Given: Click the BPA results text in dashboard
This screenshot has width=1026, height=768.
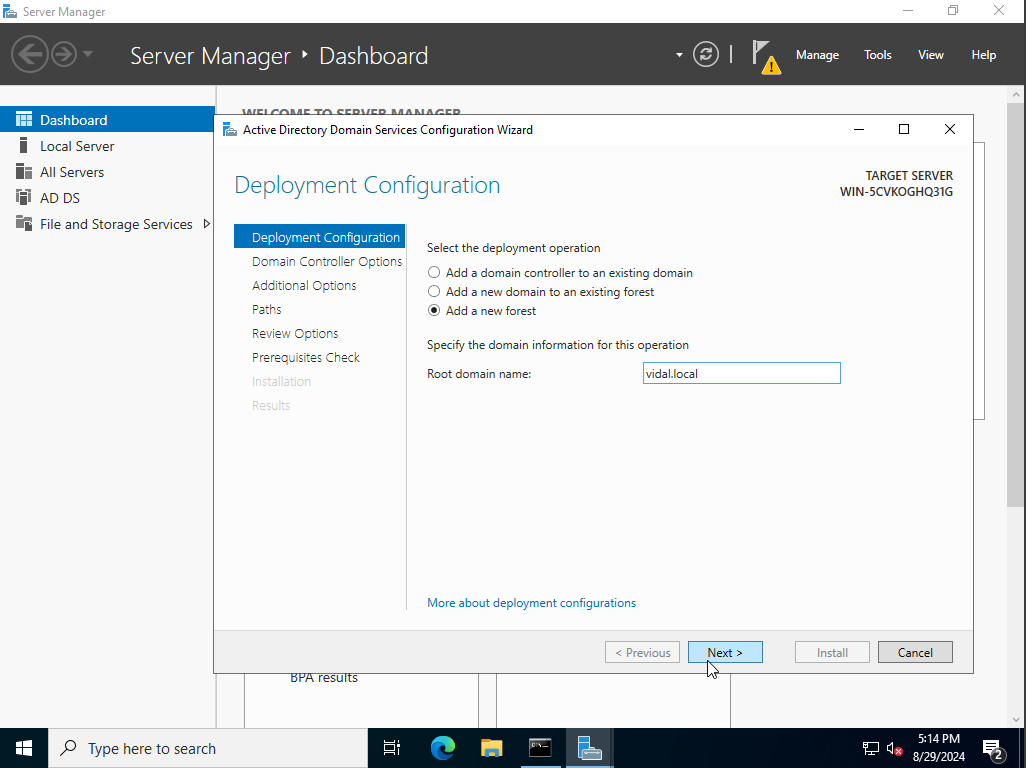Looking at the screenshot, I should coord(324,678).
